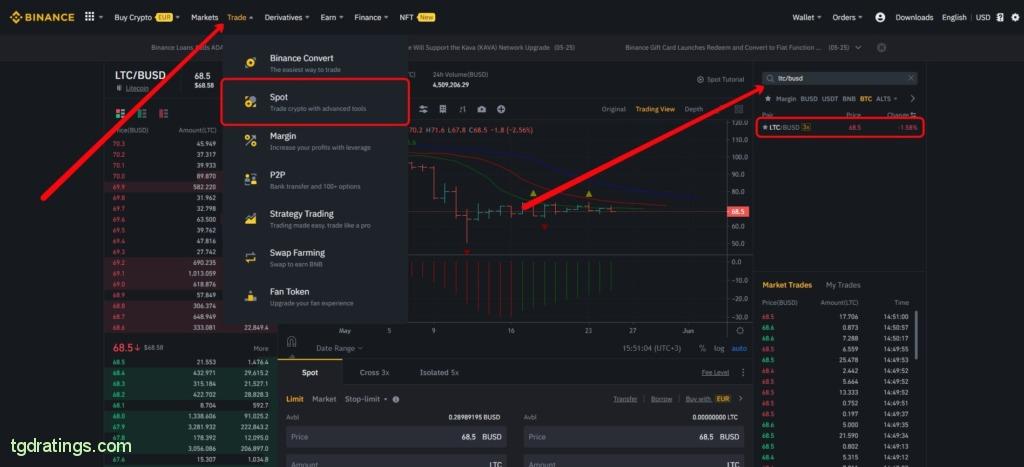Expand the Earn menu

[x=332, y=18]
